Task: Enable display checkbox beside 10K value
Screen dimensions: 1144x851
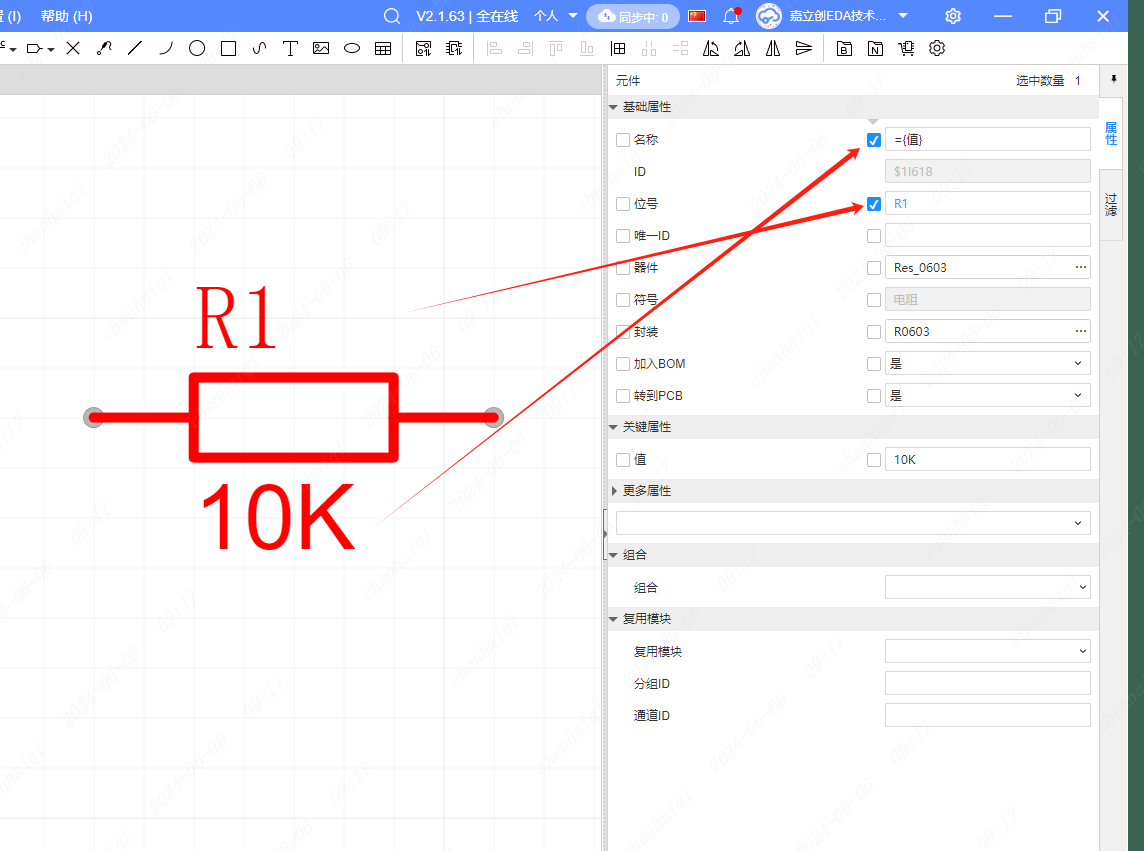Action: point(874,460)
